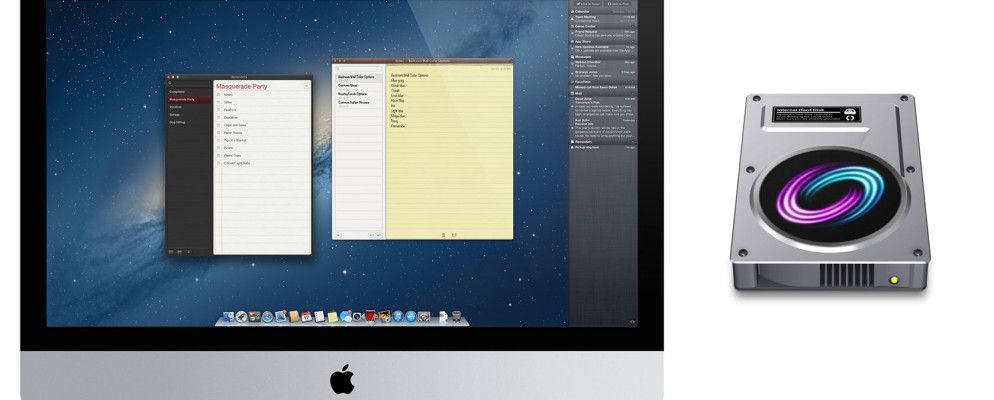
Task: Check off Pigs in a Blanket reminder
Action: (x=219, y=140)
